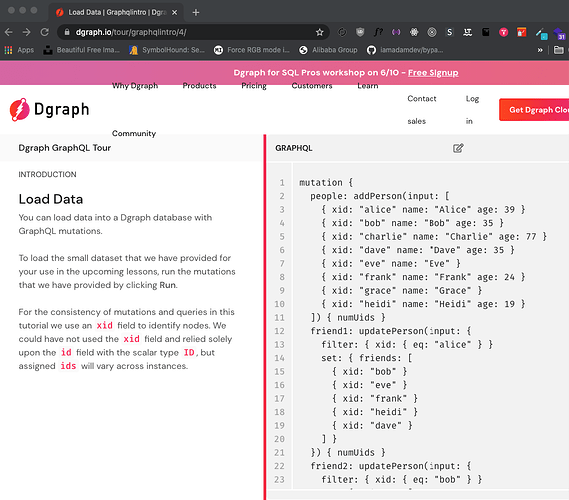Image resolution: width=569 pixels, height=500 pixels.
Task: Open the eyedropper color picker extension
Action: point(541,34)
